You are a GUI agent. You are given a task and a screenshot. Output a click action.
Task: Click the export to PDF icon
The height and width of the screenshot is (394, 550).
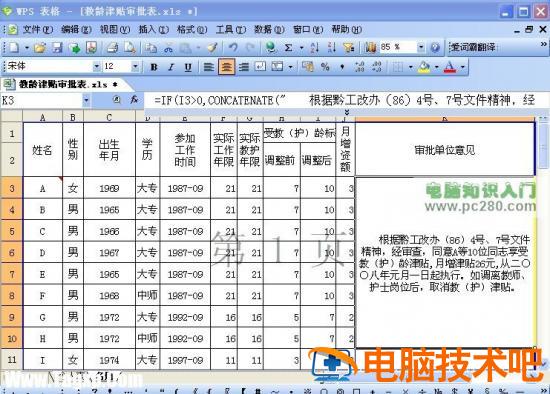(x=92, y=47)
